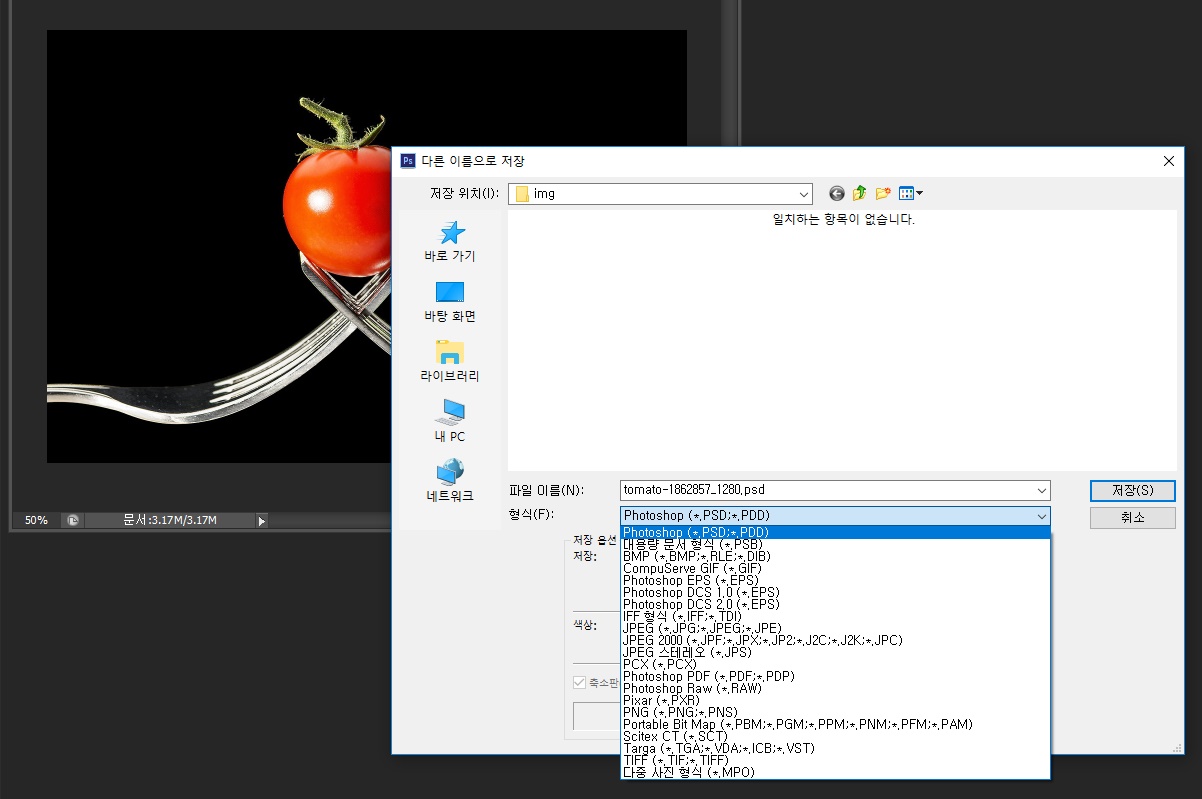The height and width of the screenshot is (799, 1202).
Task: Click the Save (저장) button
Action: (1132, 491)
